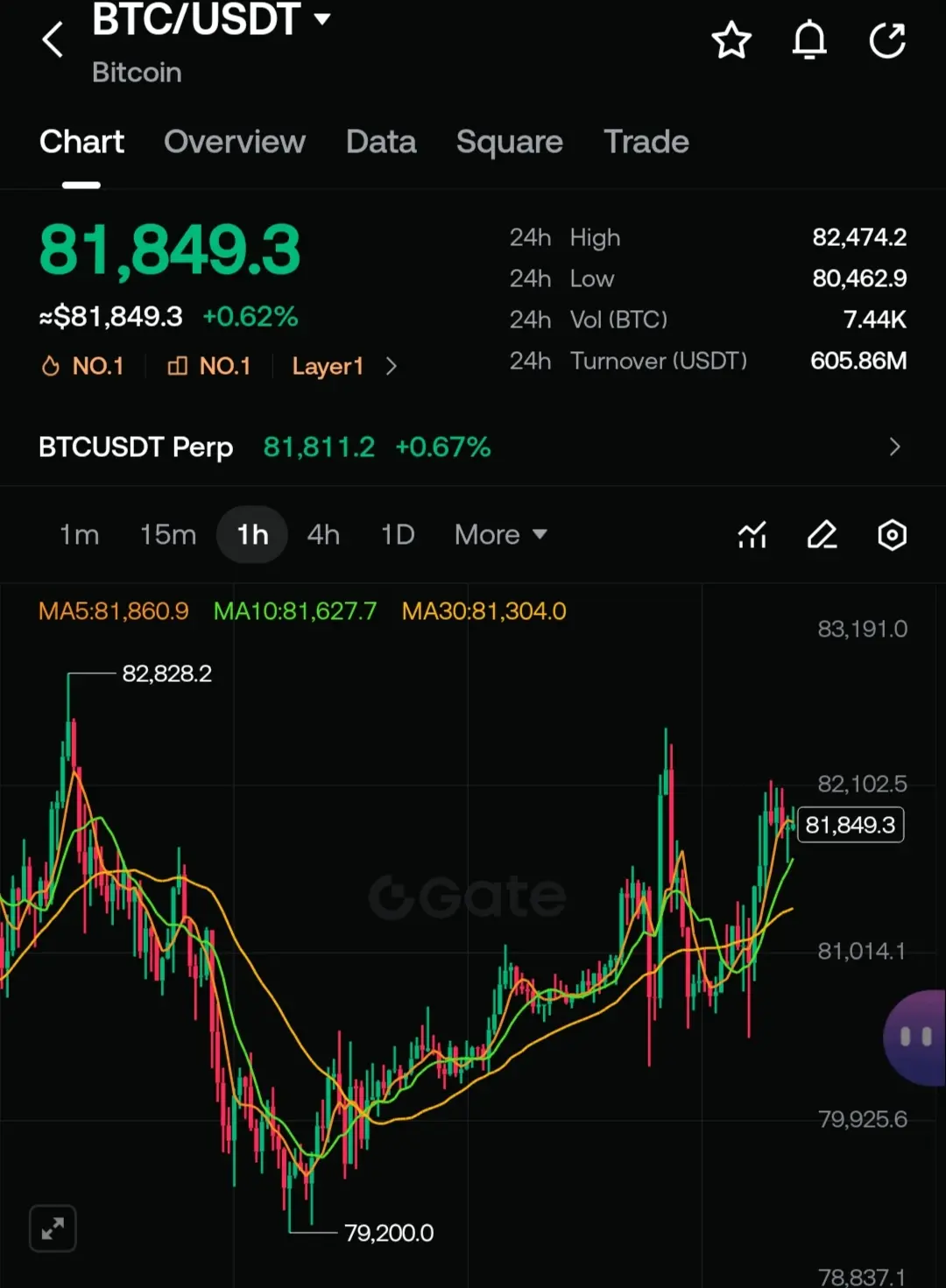946x1288 pixels.
Task: Tap the large green 81,849.3 price
Action: [x=170, y=250]
